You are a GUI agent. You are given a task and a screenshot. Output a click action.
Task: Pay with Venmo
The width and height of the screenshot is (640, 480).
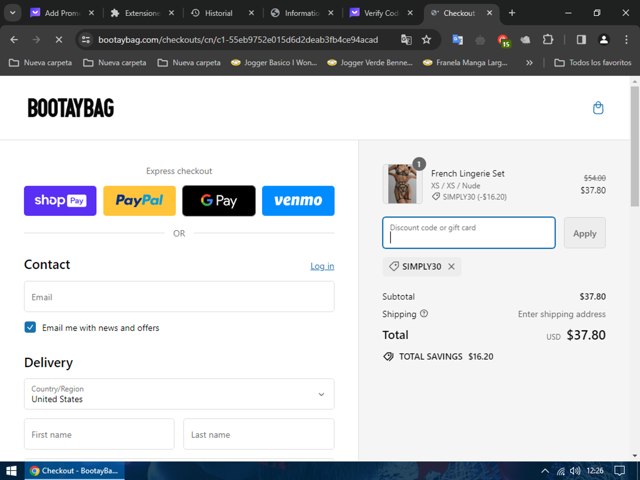(x=298, y=200)
